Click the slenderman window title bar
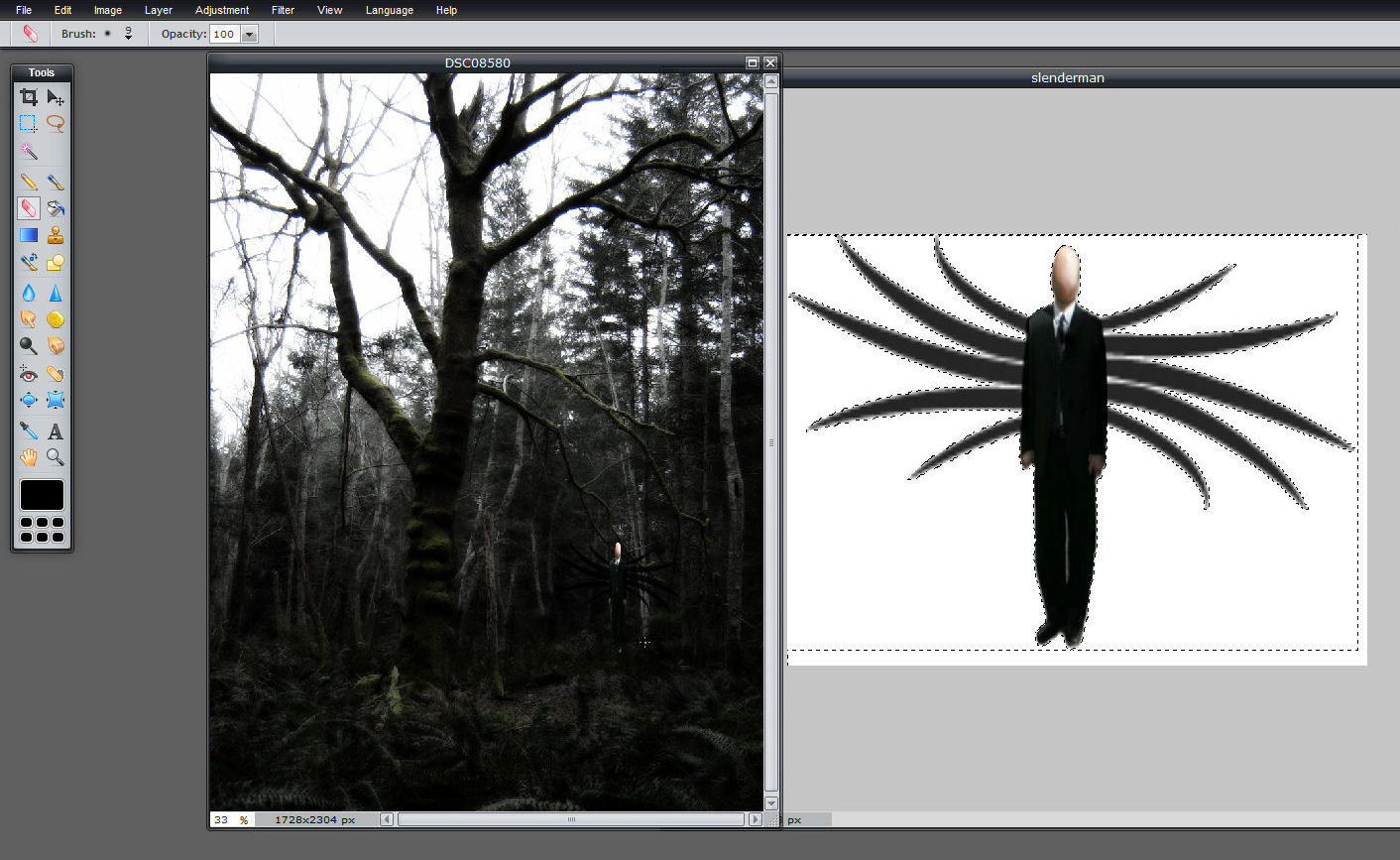This screenshot has height=860, width=1400. click(x=1091, y=77)
